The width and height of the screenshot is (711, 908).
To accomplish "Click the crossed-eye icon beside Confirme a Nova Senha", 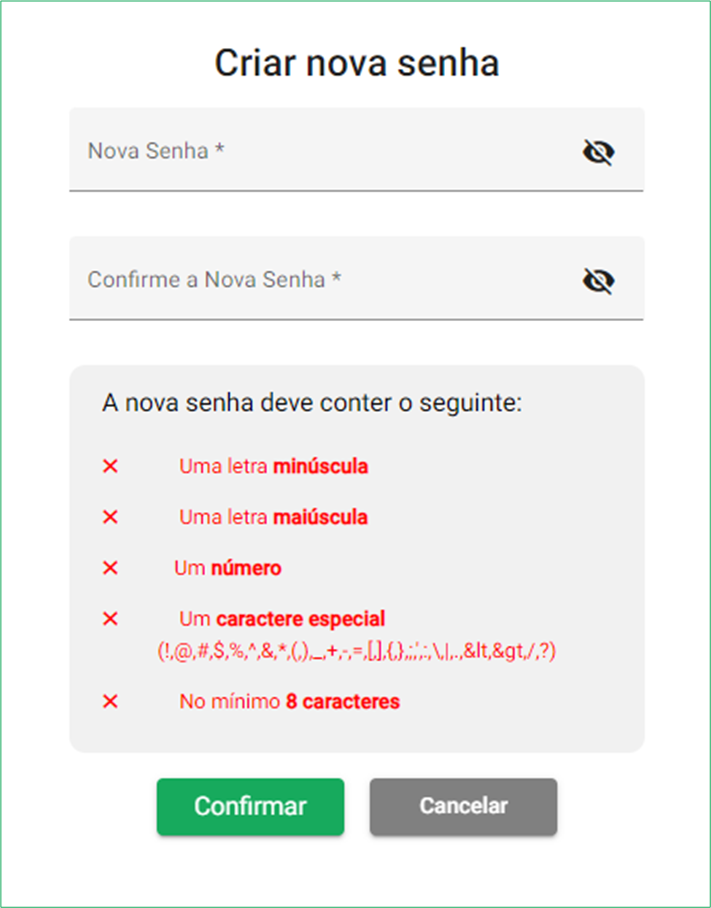I will pos(600,279).
